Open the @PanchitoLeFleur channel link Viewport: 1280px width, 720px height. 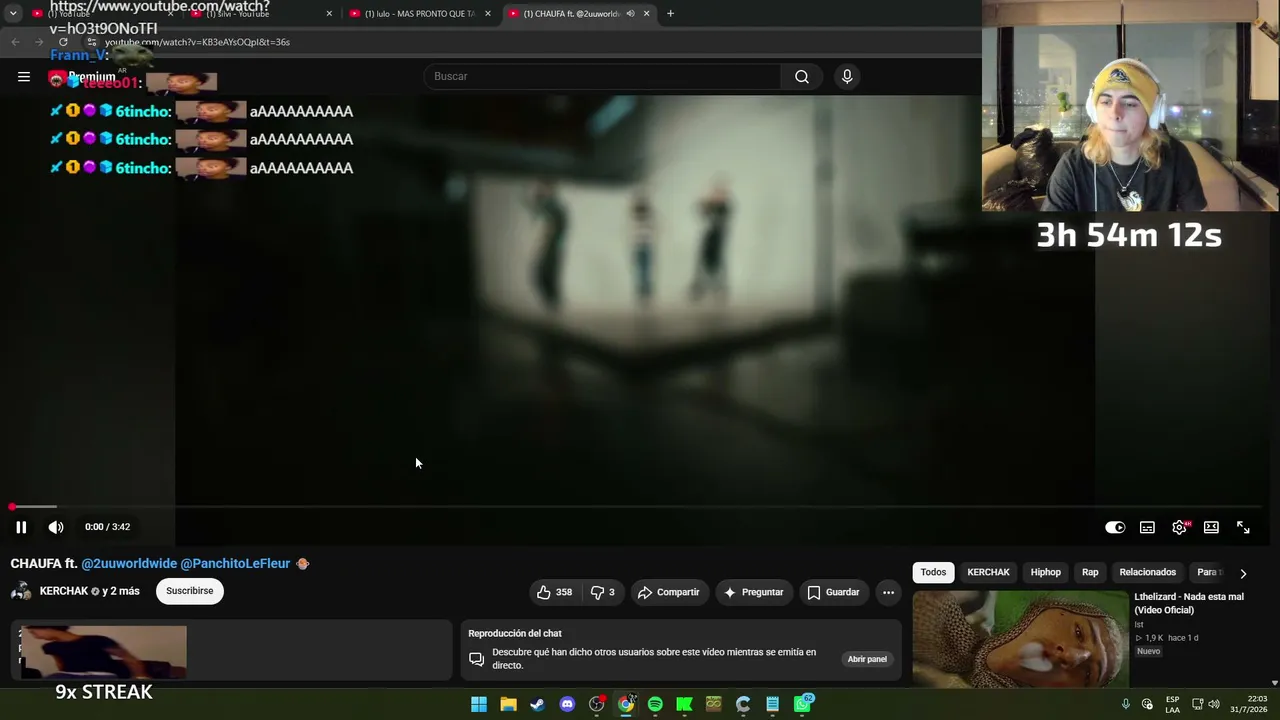point(235,564)
